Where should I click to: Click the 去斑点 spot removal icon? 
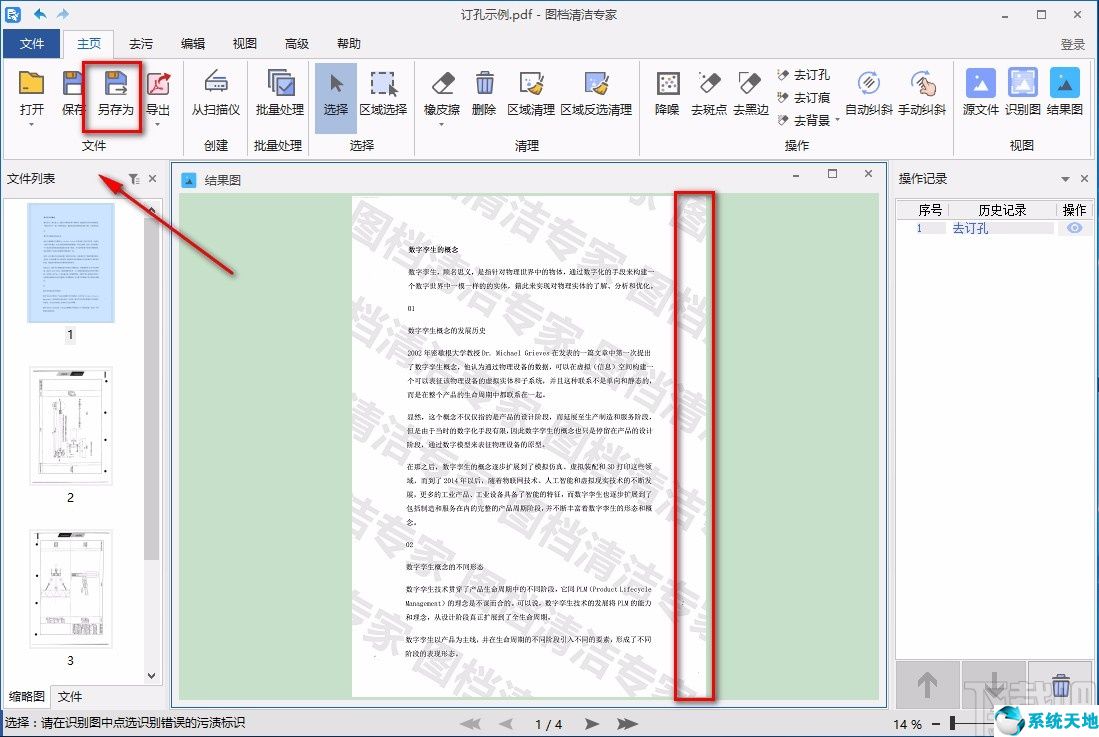coord(710,95)
